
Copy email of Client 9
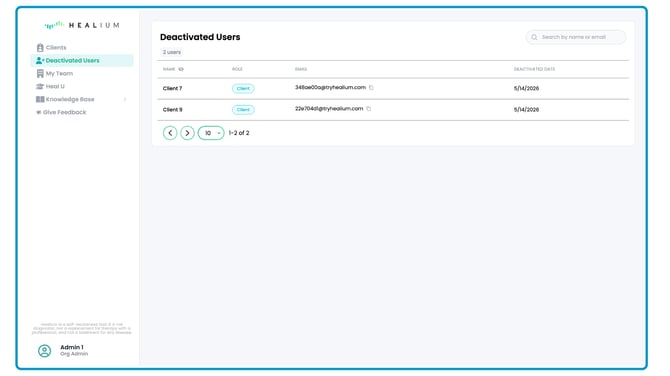click(x=369, y=109)
